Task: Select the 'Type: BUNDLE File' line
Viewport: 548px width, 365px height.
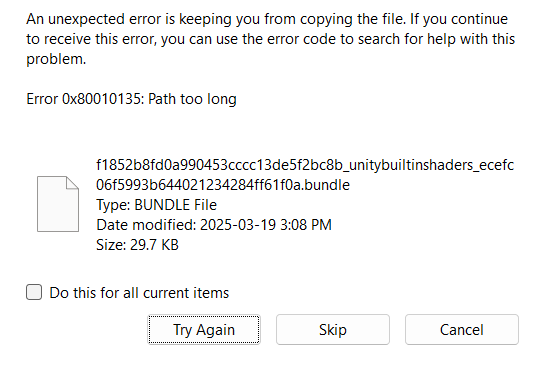Action: (x=156, y=205)
